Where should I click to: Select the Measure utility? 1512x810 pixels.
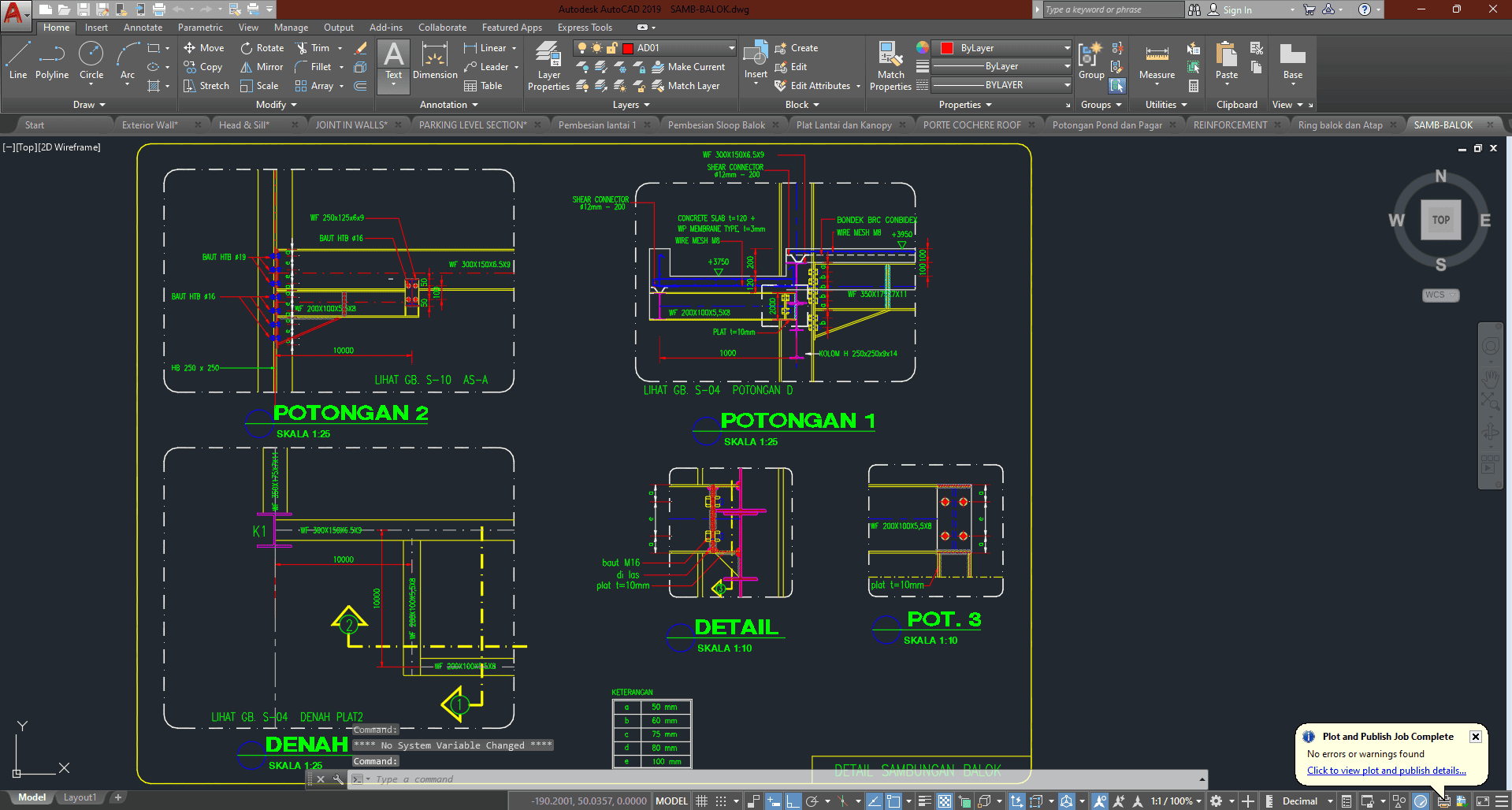1157,61
